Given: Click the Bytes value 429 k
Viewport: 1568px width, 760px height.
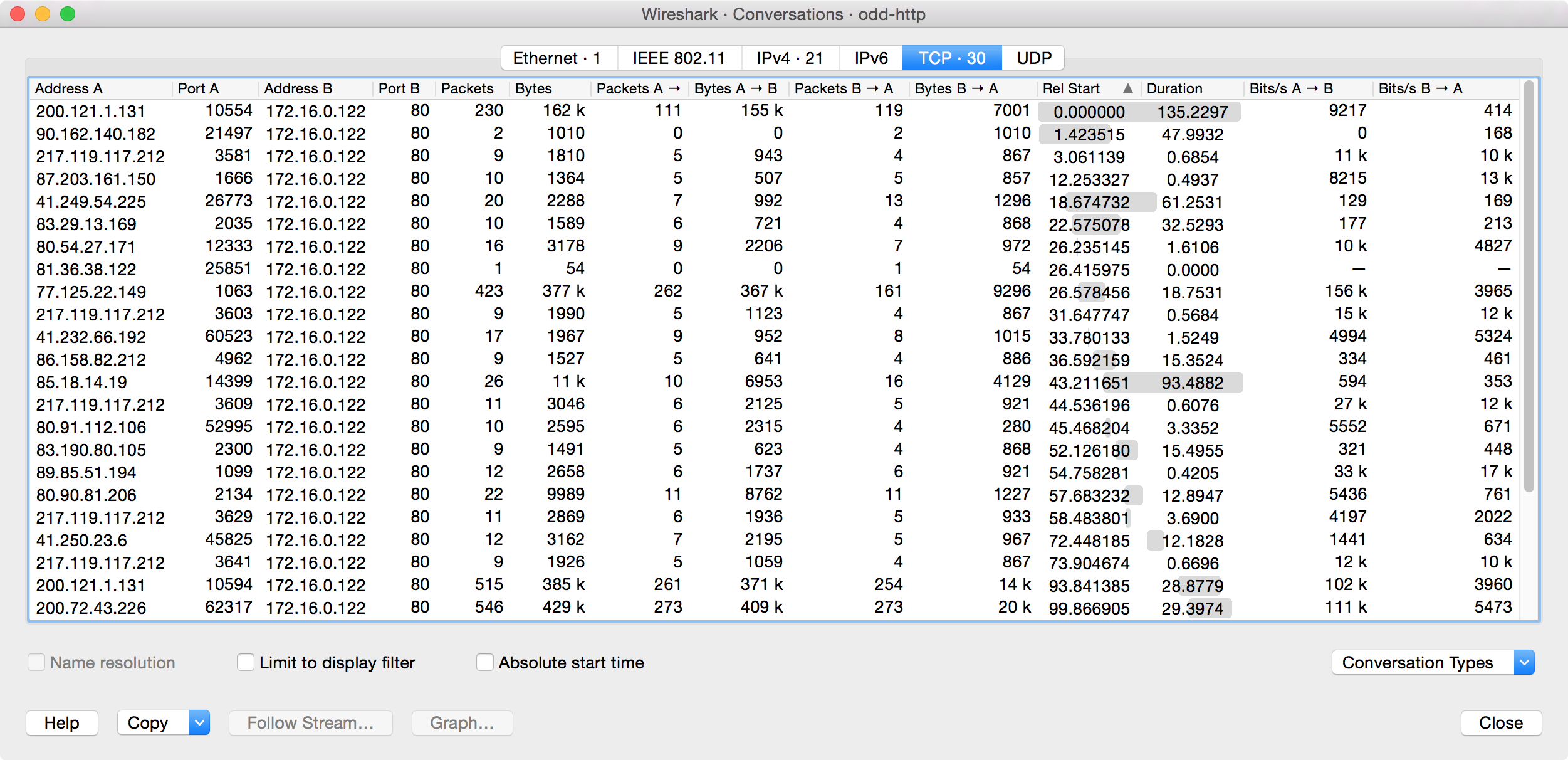Looking at the screenshot, I should click(563, 607).
